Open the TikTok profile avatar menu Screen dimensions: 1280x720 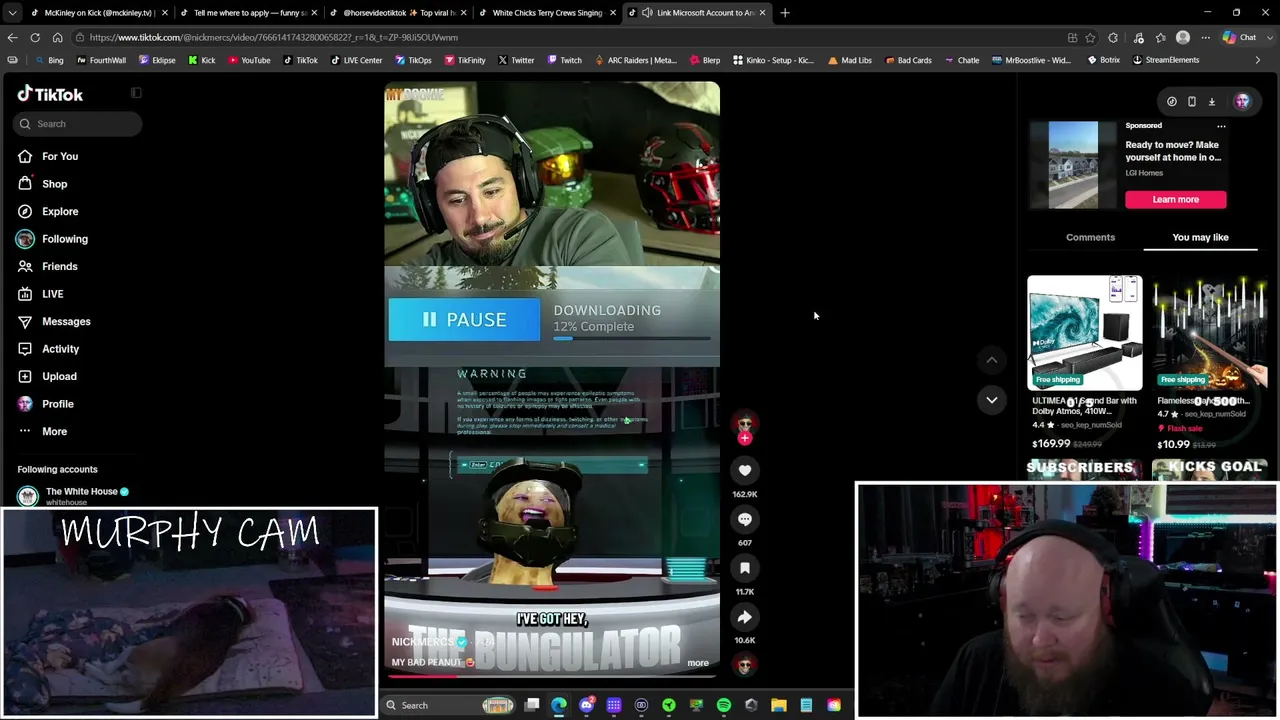(1242, 101)
